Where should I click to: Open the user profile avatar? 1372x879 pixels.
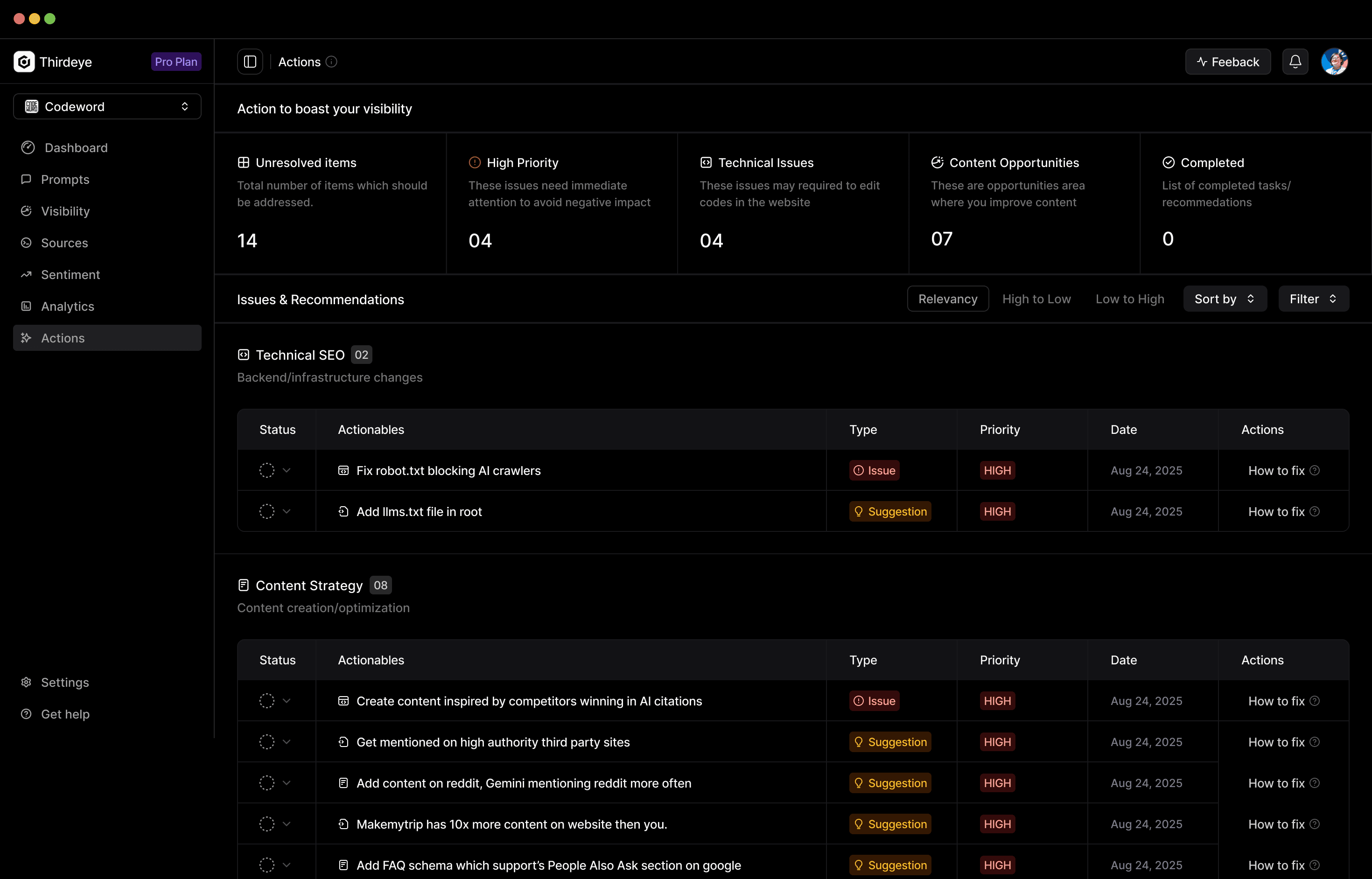point(1334,62)
